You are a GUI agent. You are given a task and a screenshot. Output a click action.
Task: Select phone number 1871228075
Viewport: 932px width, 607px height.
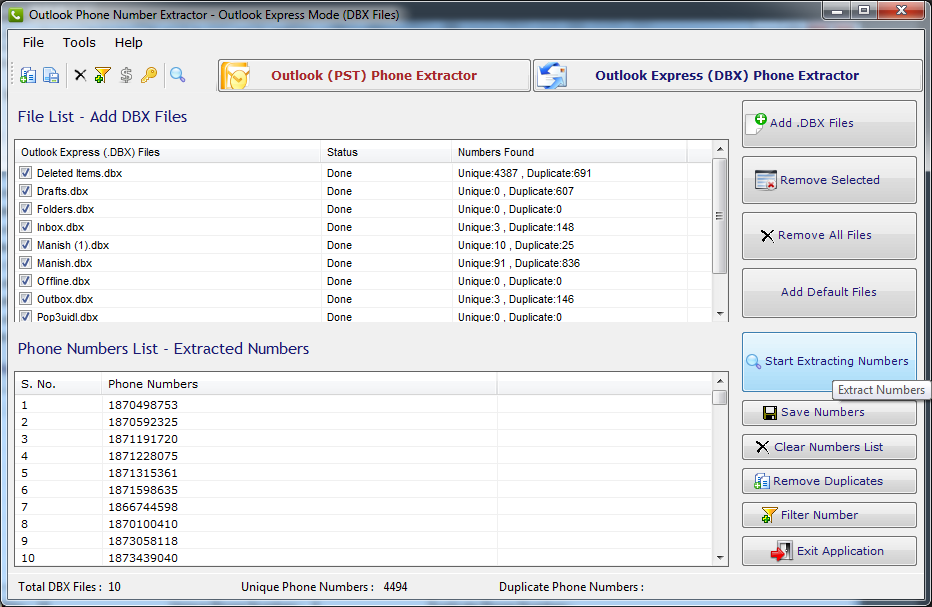(x=143, y=456)
